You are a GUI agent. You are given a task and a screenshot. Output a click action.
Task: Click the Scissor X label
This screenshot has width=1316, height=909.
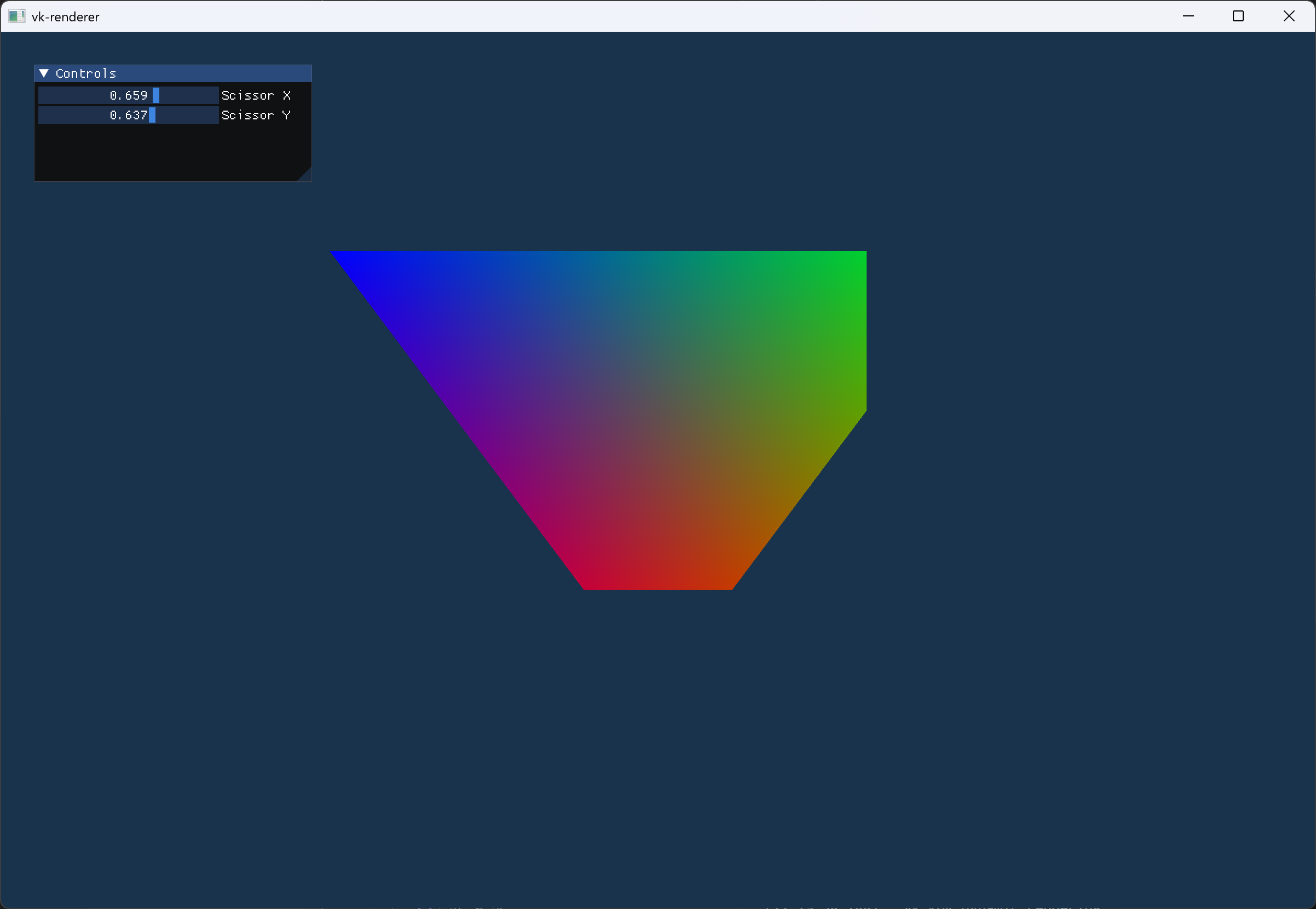tap(256, 95)
